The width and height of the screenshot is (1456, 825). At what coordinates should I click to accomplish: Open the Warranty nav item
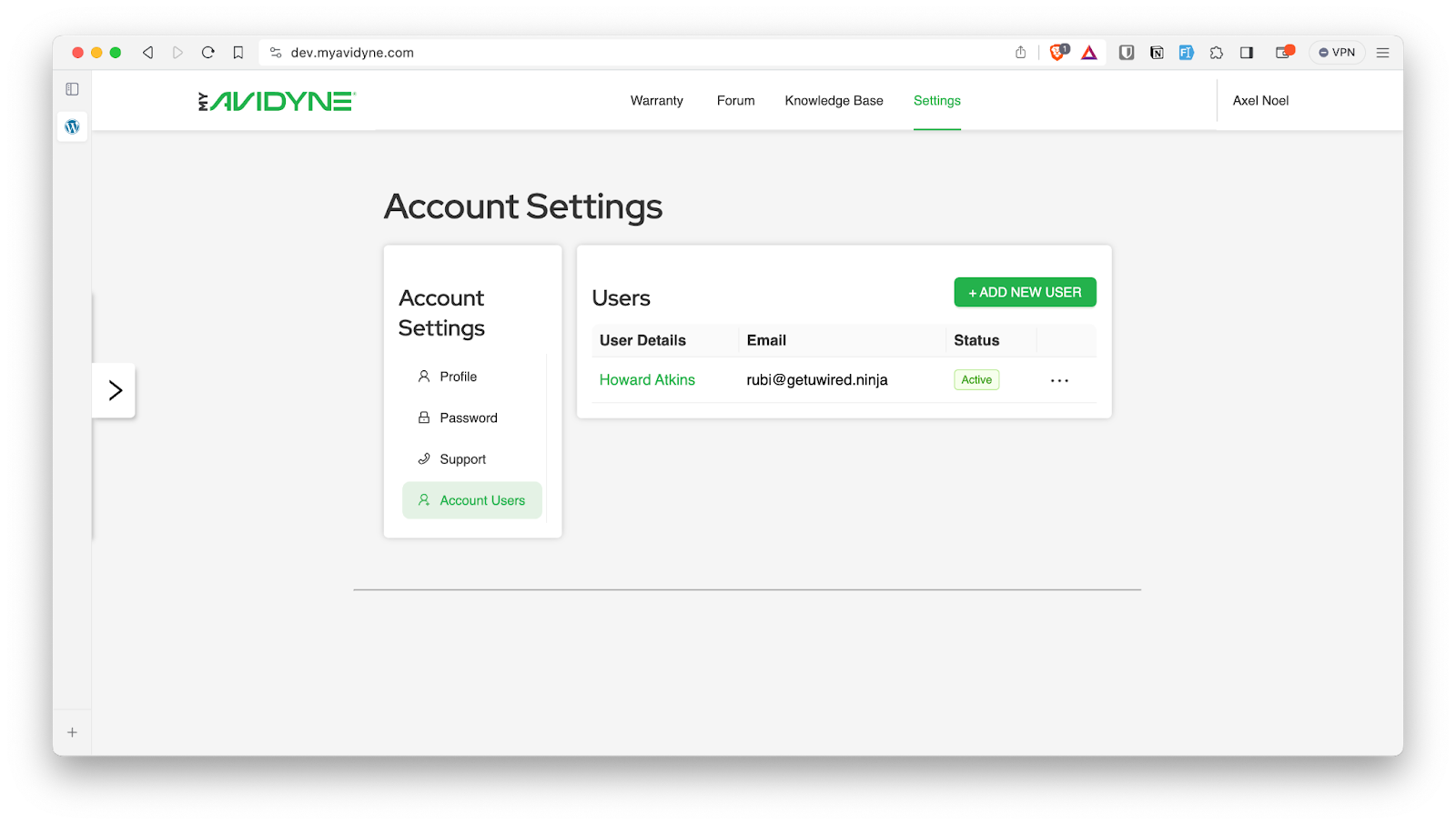pyautogui.click(x=657, y=101)
